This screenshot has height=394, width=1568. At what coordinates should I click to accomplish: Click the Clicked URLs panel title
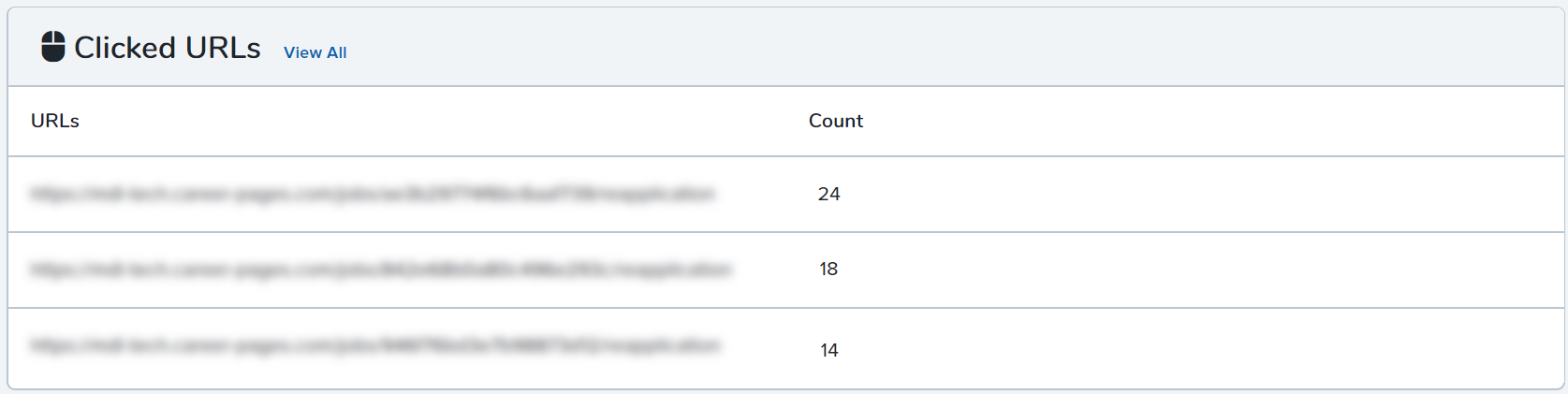tap(168, 47)
